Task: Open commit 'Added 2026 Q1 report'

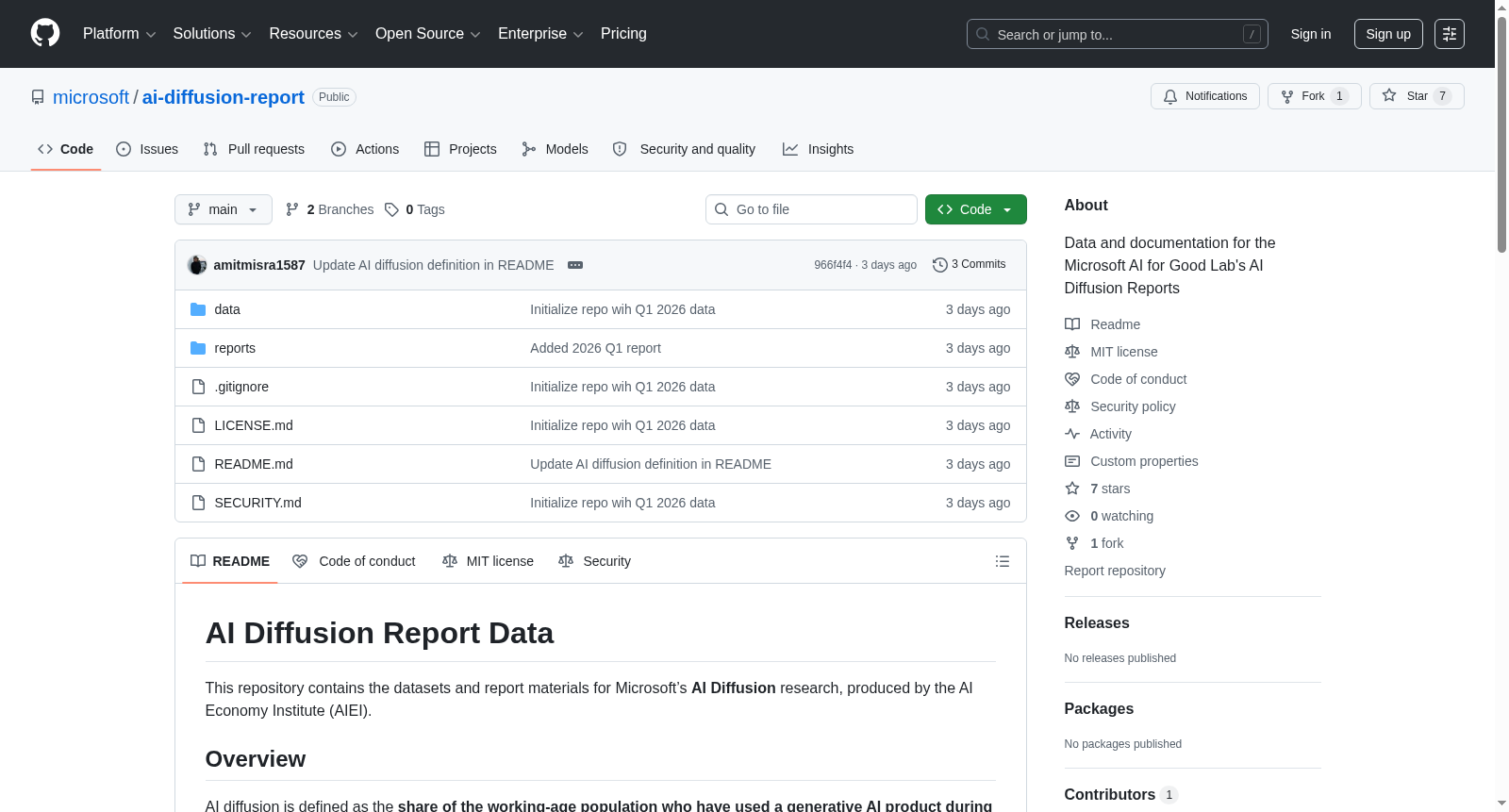Action: 595,348
